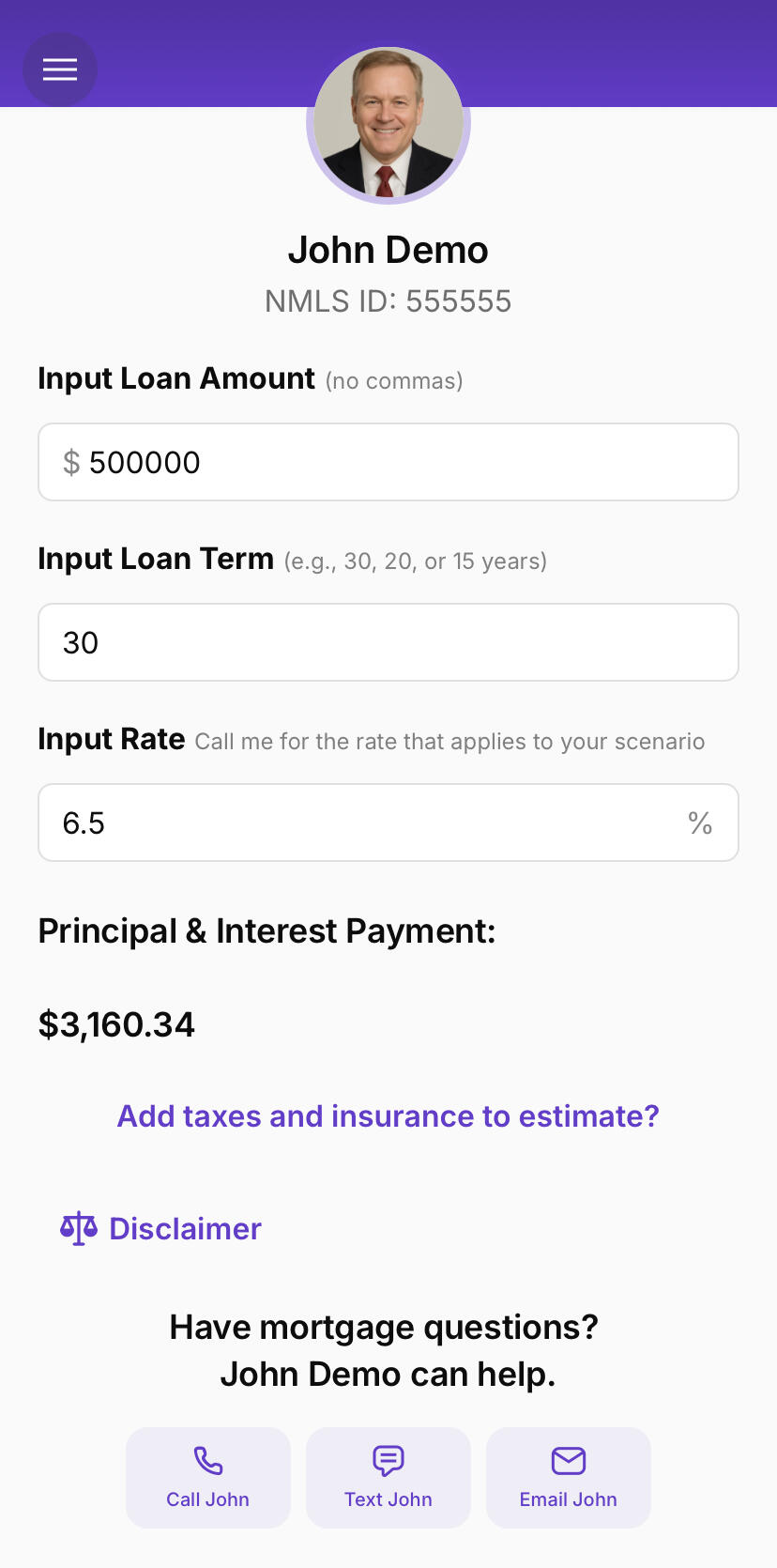This screenshot has height=1568, width=777.
Task: Open the hamburger menu
Action: 60,69
